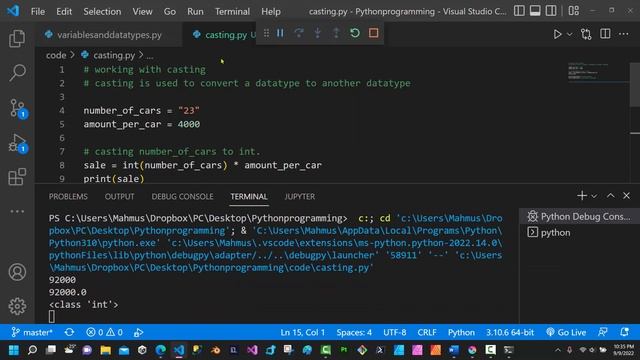Viewport: 640px width, 360px height.
Task: Close the bottom panel
Action: [626, 196]
